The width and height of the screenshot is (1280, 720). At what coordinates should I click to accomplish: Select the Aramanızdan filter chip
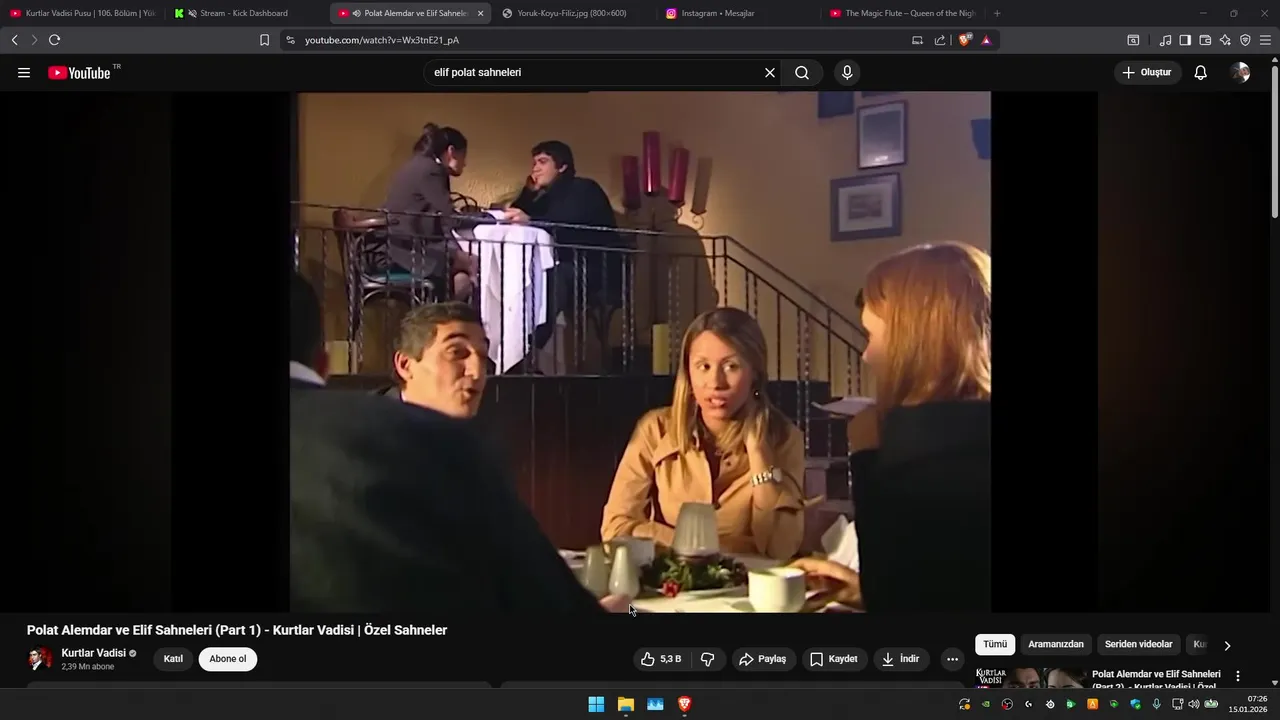pyautogui.click(x=1056, y=644)
